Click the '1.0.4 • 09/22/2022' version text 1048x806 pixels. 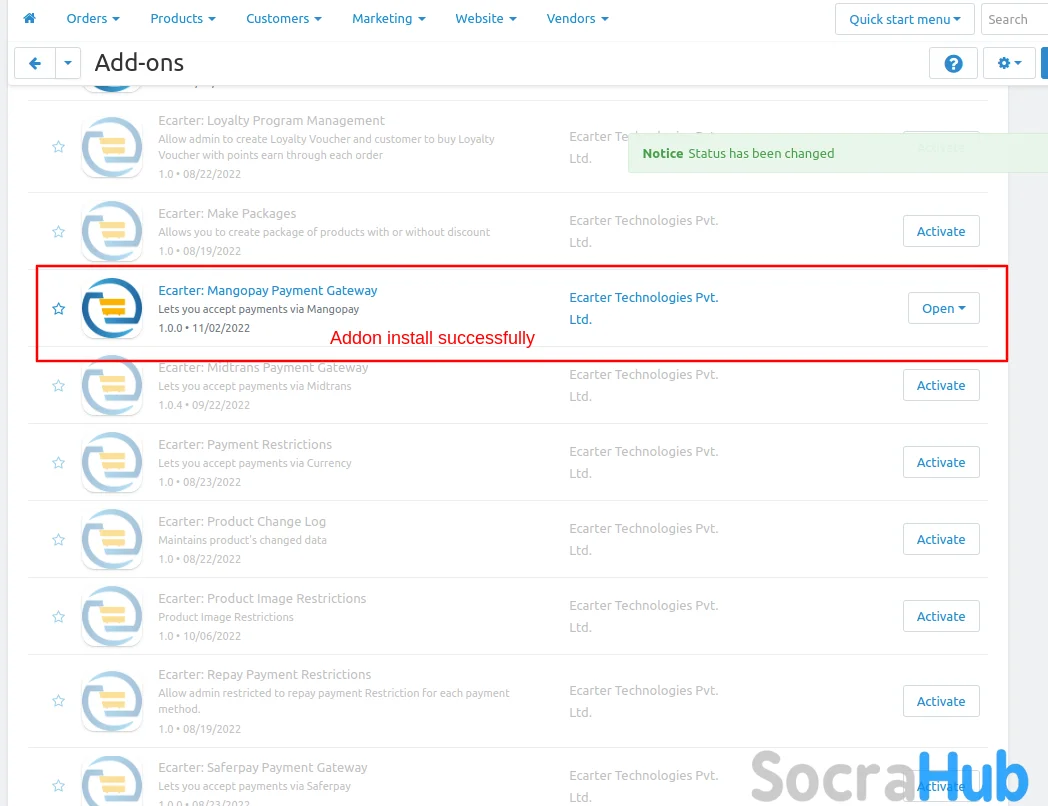tap(203, 405)
